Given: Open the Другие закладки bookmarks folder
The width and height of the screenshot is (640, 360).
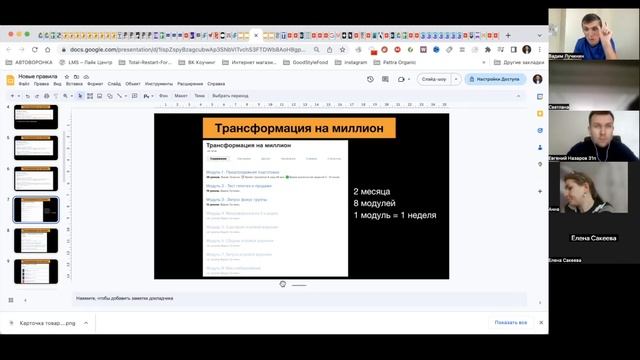Looking at the screenshot, I should pos(519,62).
